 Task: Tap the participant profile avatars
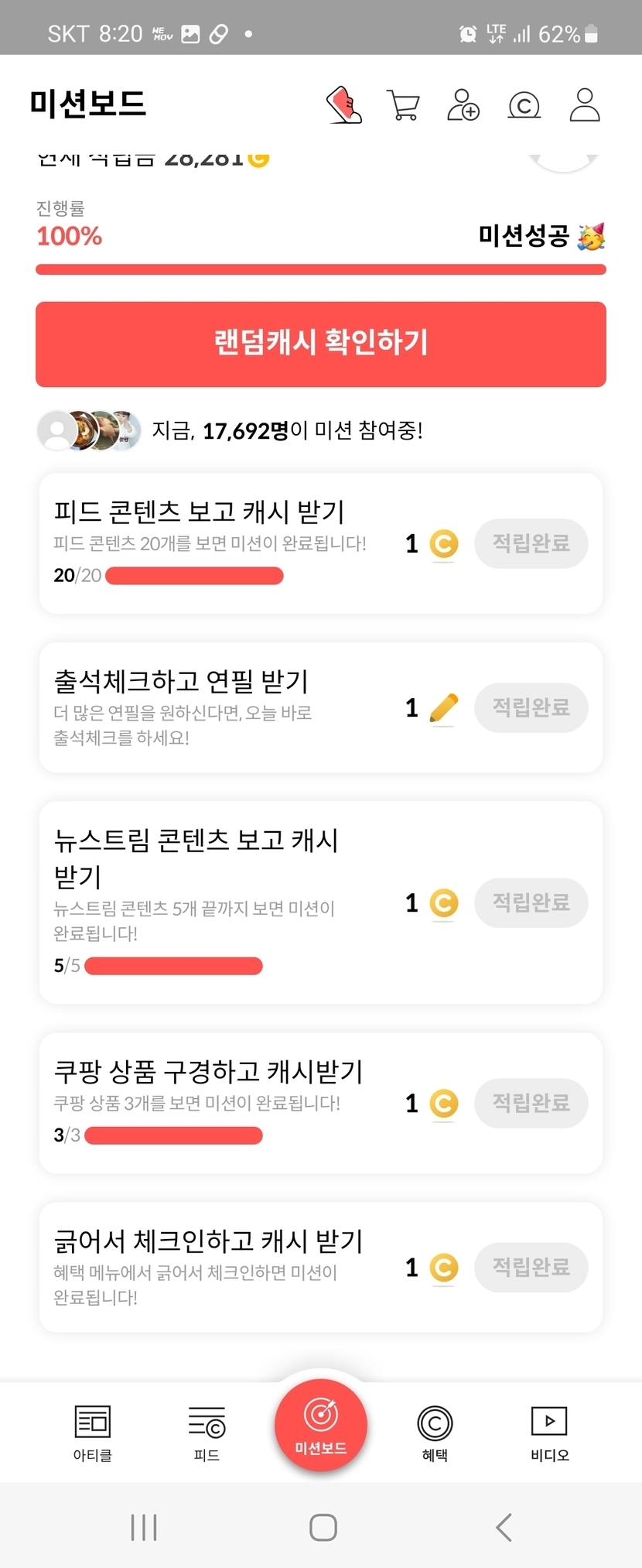tap(90, 430)
